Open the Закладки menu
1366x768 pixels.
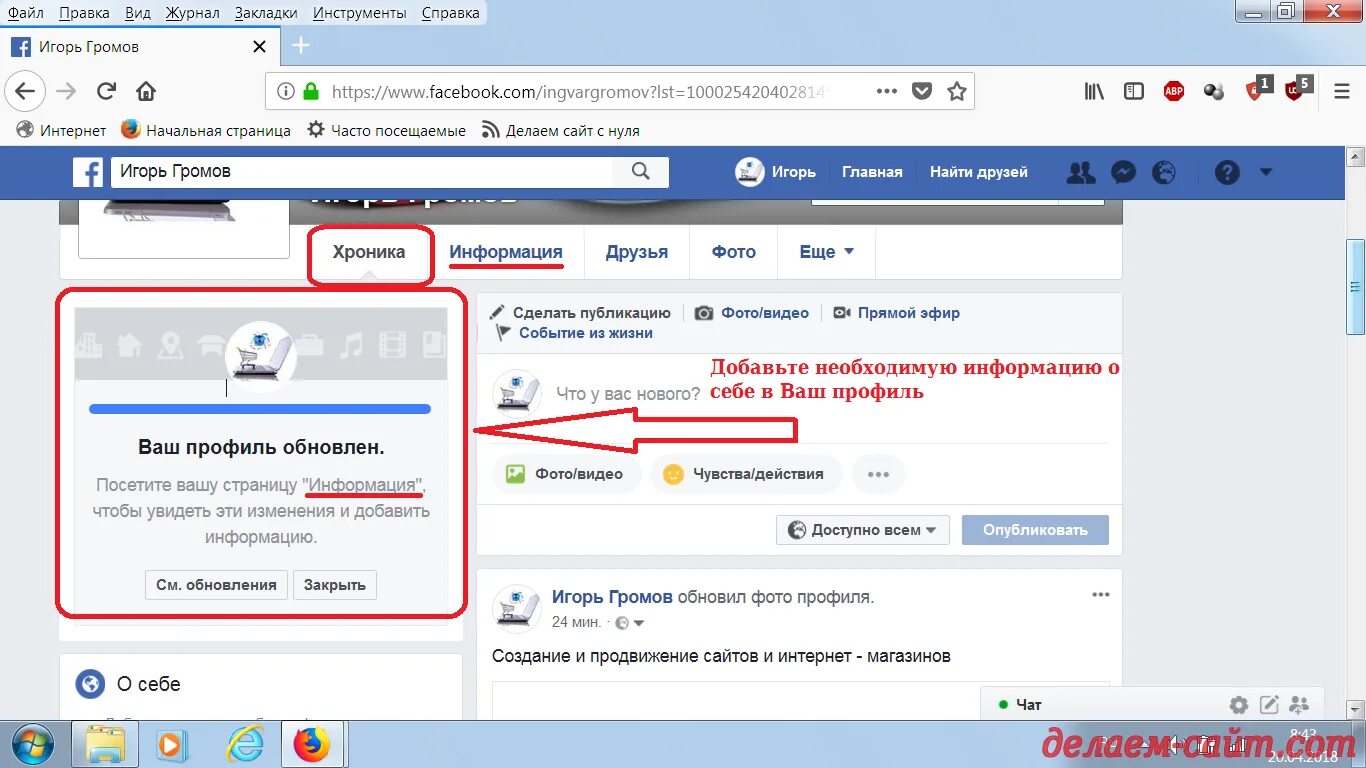(x=266, y=13)
